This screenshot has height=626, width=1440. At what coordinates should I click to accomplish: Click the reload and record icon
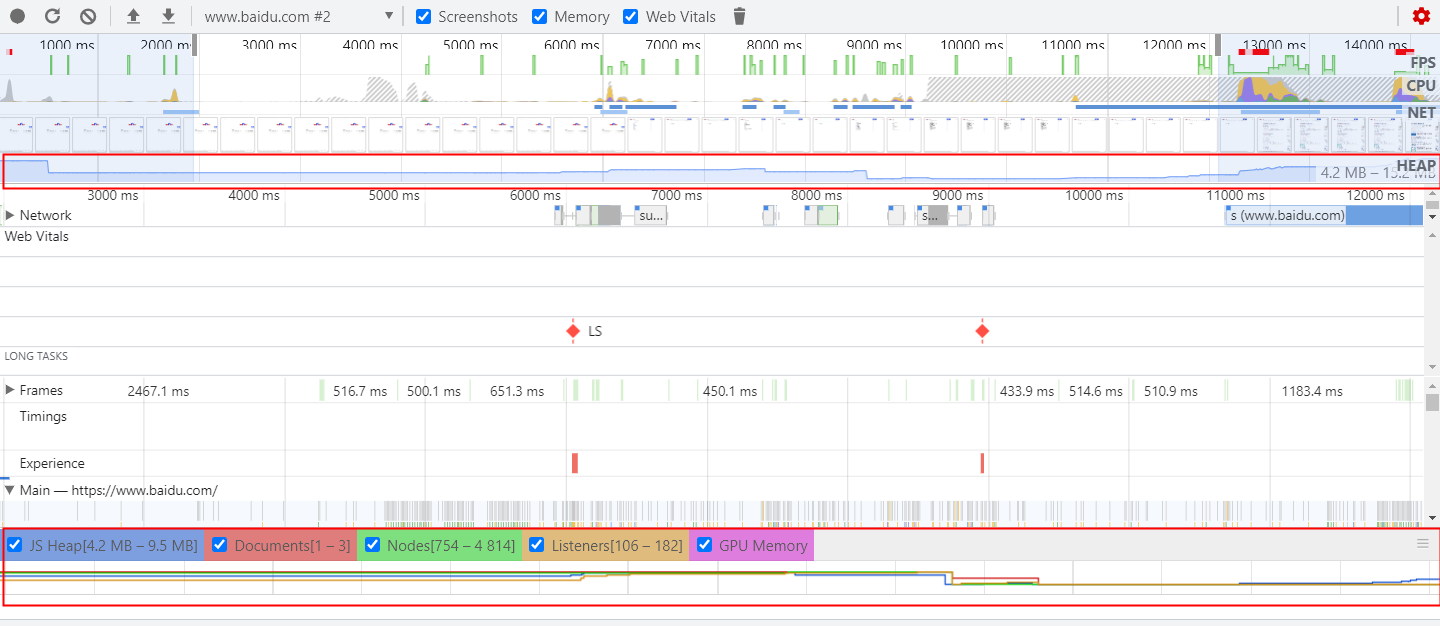pos(53,16)
